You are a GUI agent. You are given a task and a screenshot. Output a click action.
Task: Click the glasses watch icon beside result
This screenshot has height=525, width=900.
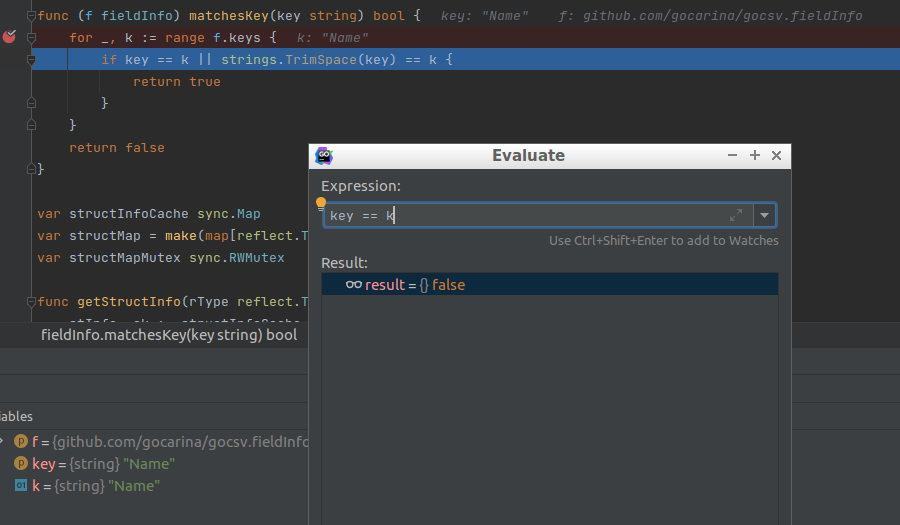[x=354, y=285]
